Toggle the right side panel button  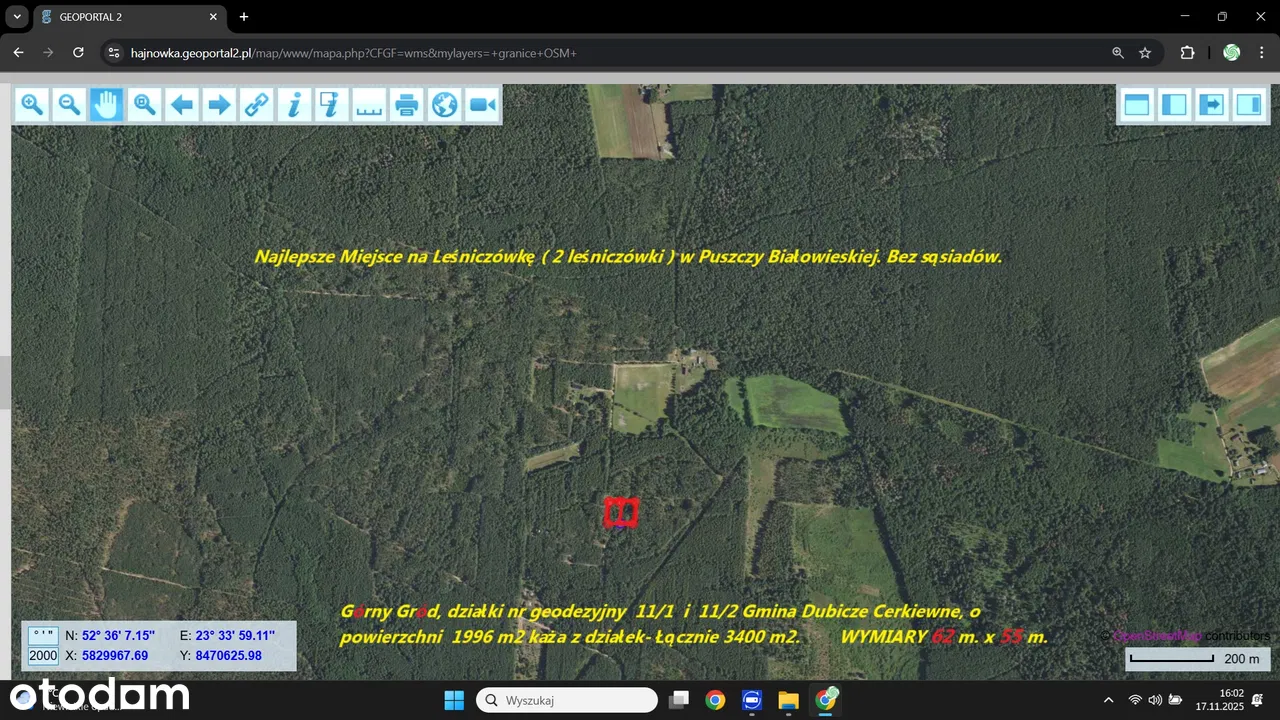1248,104
